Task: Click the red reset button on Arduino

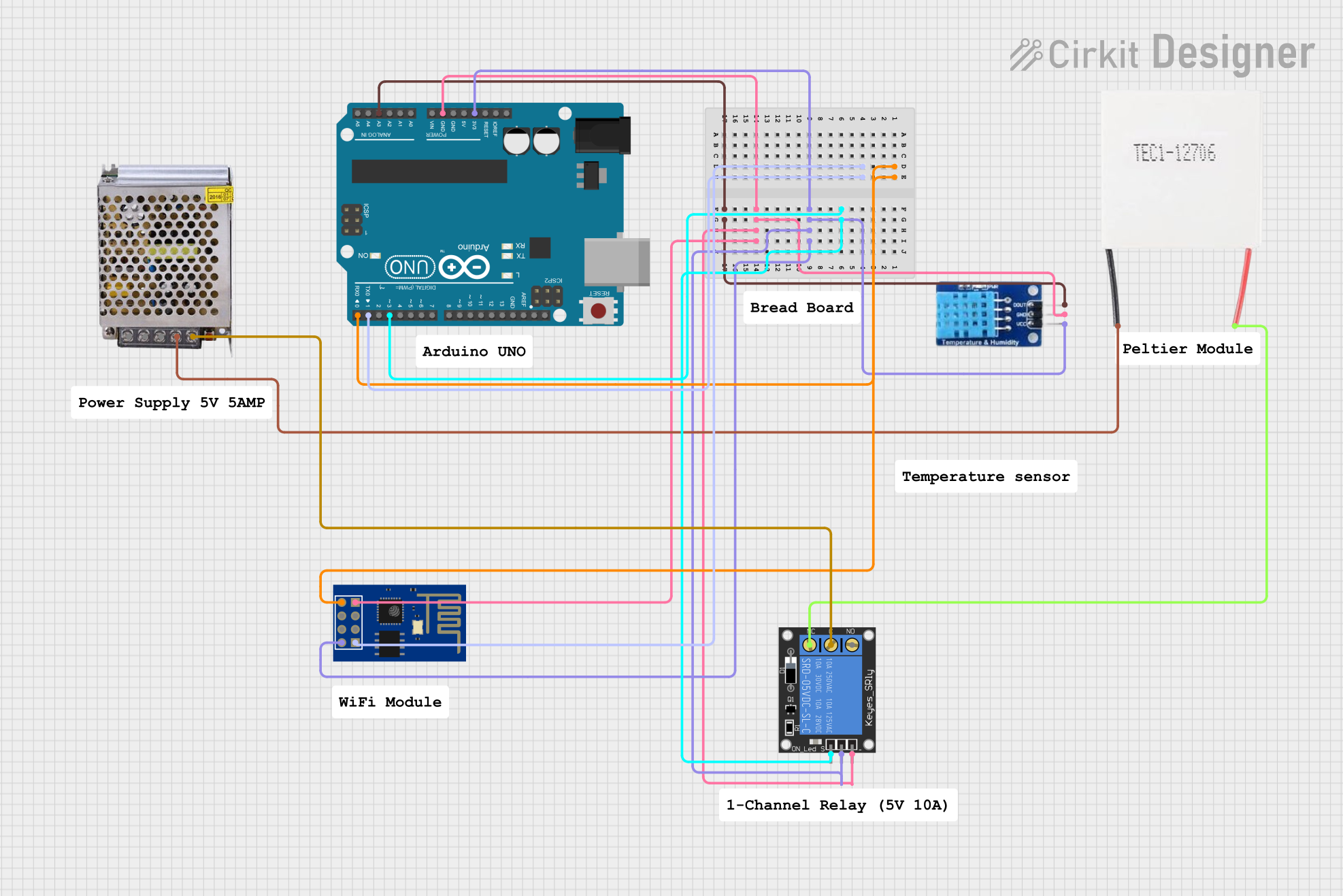Action: click(x=598, y=311)
